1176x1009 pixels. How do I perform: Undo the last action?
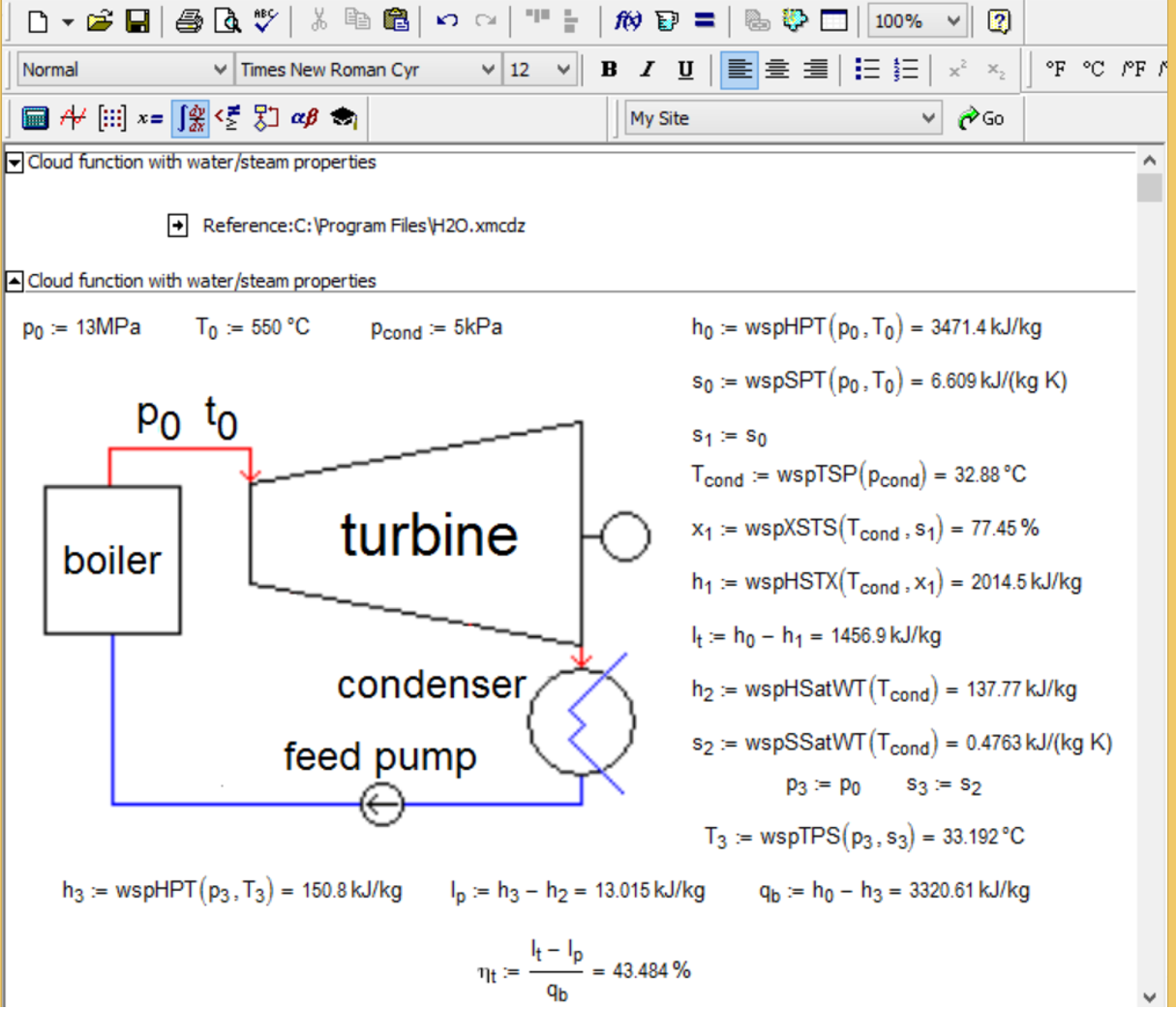click(x=447, y=20)
